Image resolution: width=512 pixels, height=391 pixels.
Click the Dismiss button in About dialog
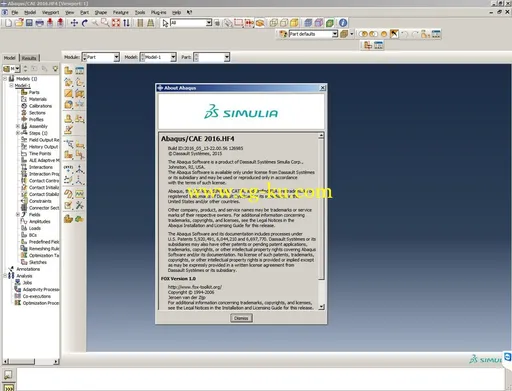(x=241, y=318)
